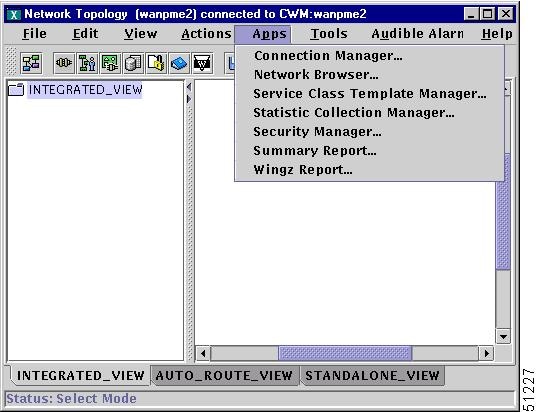Open the File menu

click(x=34, y=34)
